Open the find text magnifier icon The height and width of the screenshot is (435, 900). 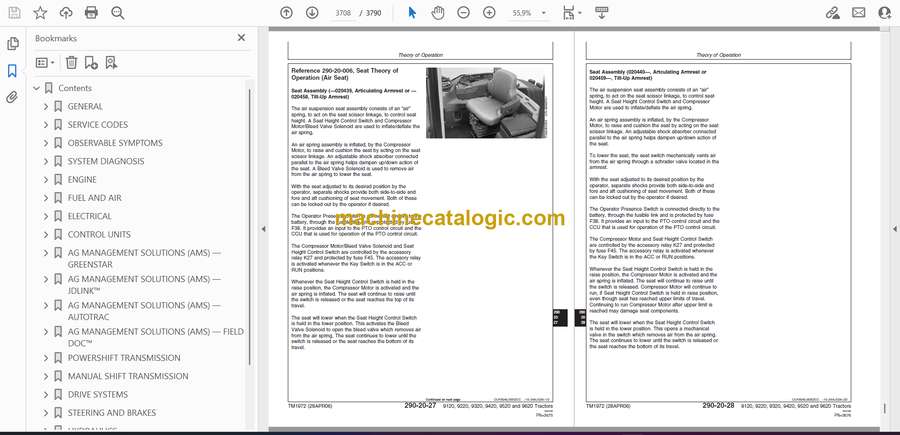click(x=118, y=13)
